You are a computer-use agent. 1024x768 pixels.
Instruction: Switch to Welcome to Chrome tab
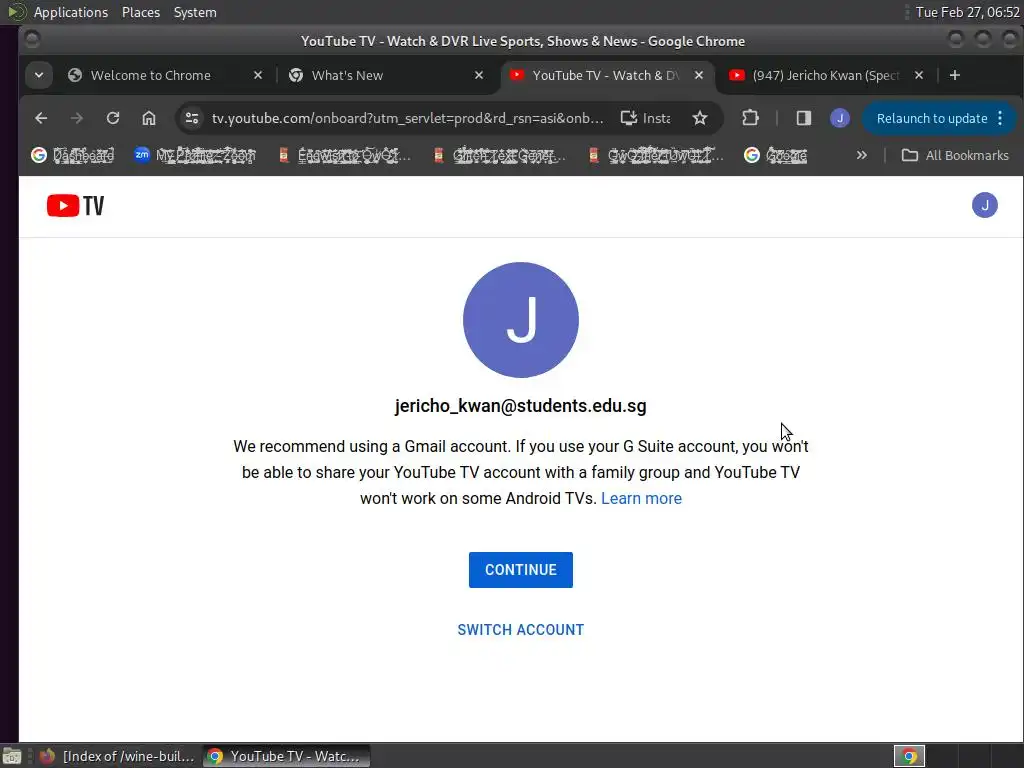click(151, 75)
